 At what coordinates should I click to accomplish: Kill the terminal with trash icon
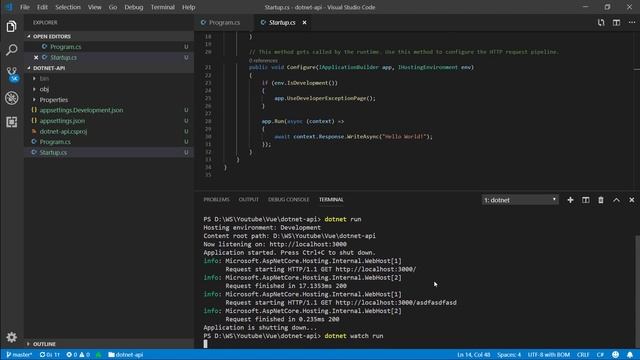click(601, 200)
